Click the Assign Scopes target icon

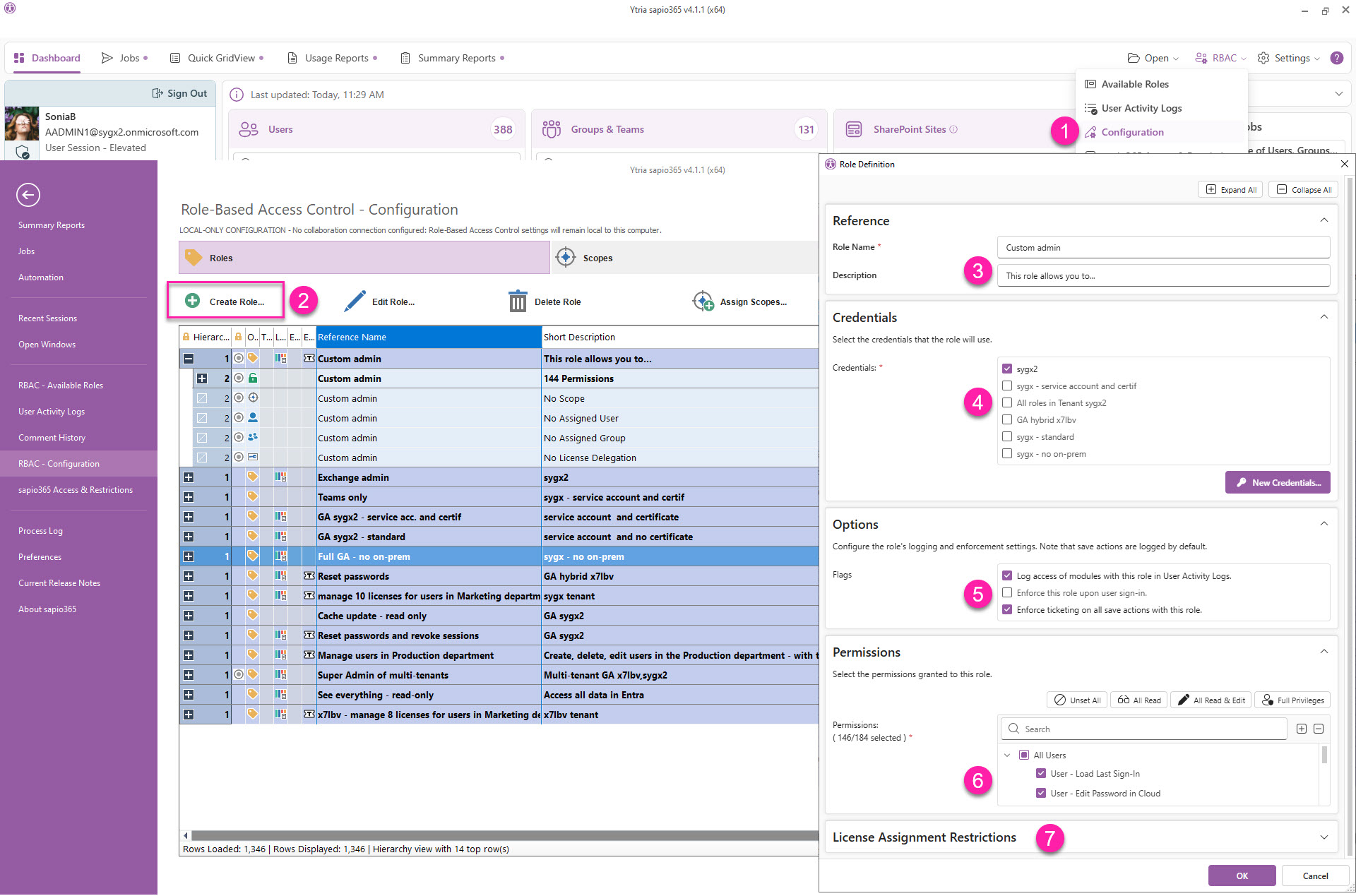pyautogui.click(x=703, y=301)
